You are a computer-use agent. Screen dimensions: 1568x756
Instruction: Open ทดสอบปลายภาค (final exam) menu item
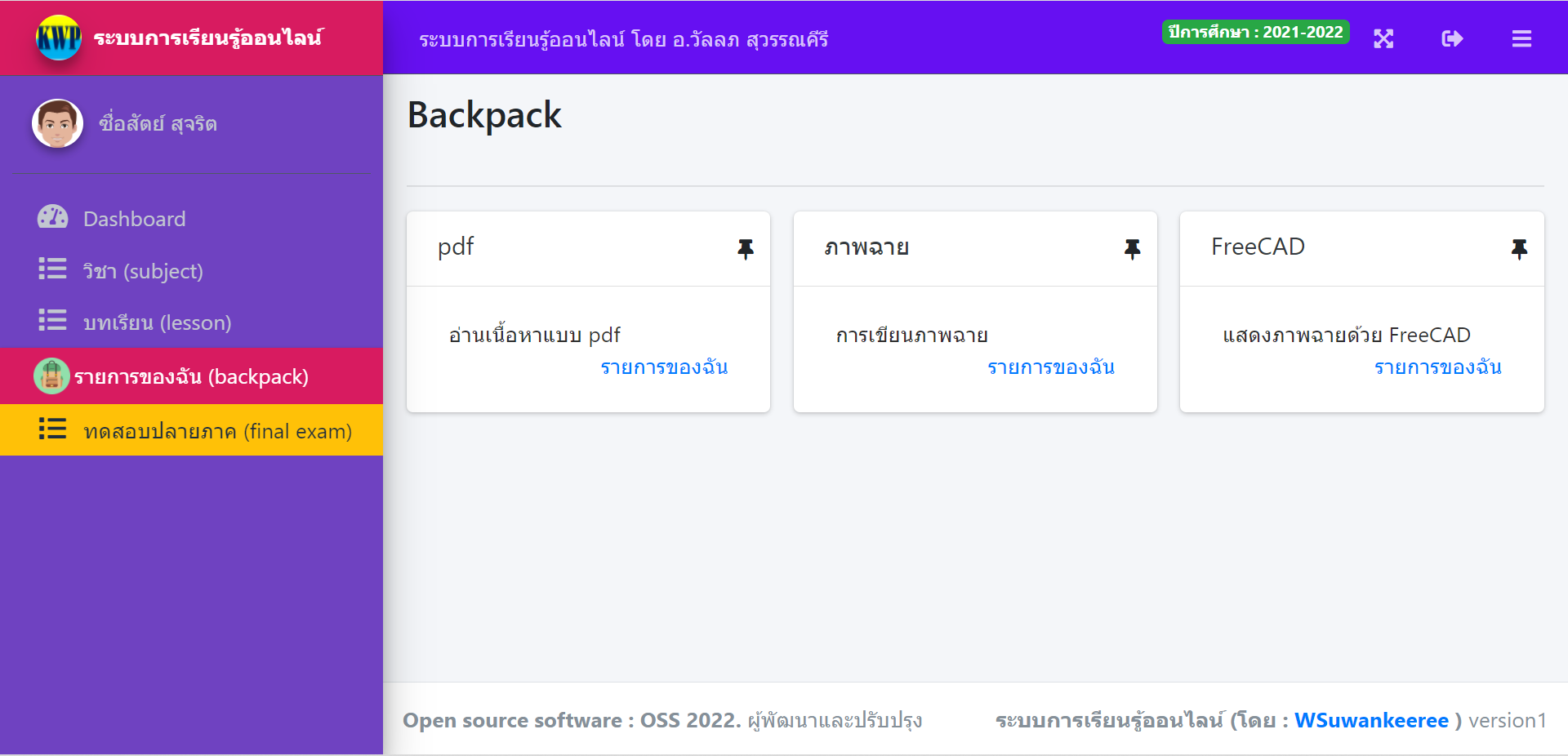[191, 430]
